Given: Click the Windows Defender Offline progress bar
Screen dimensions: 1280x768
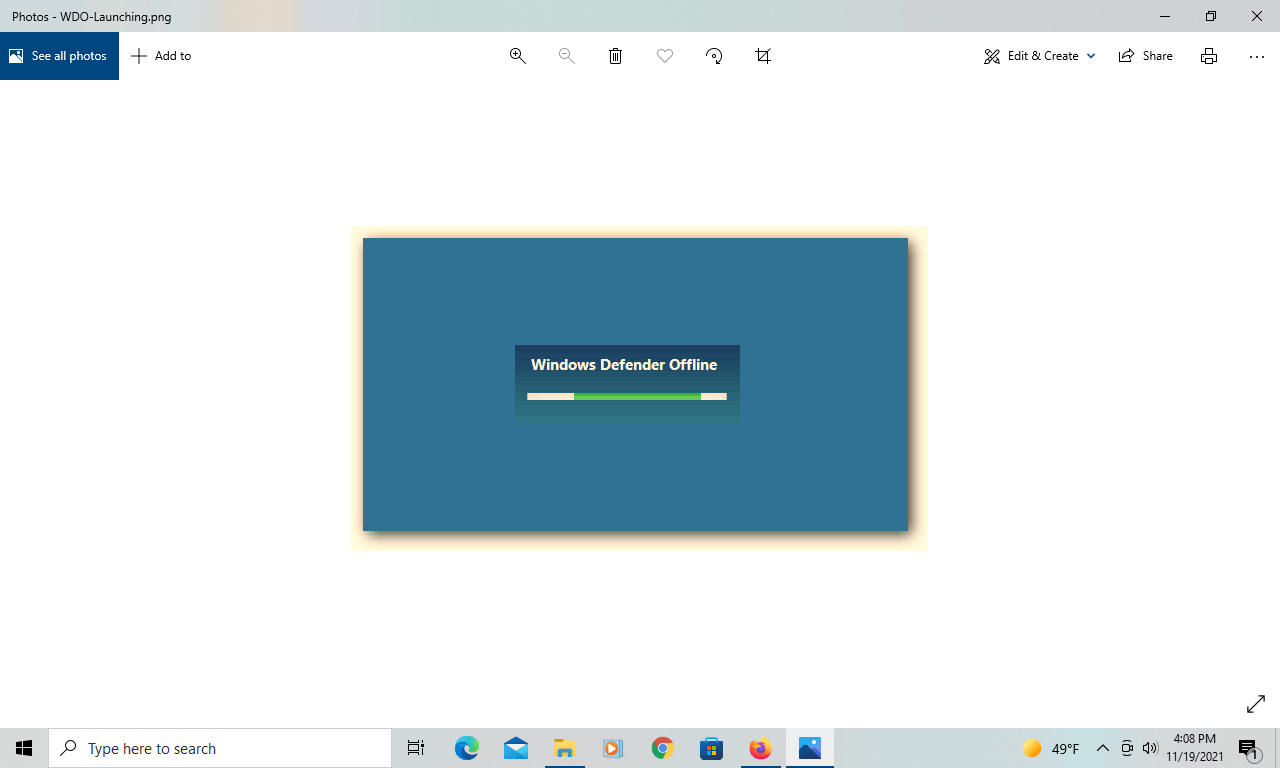Looking at the screenshot, I should pos(627,396).
